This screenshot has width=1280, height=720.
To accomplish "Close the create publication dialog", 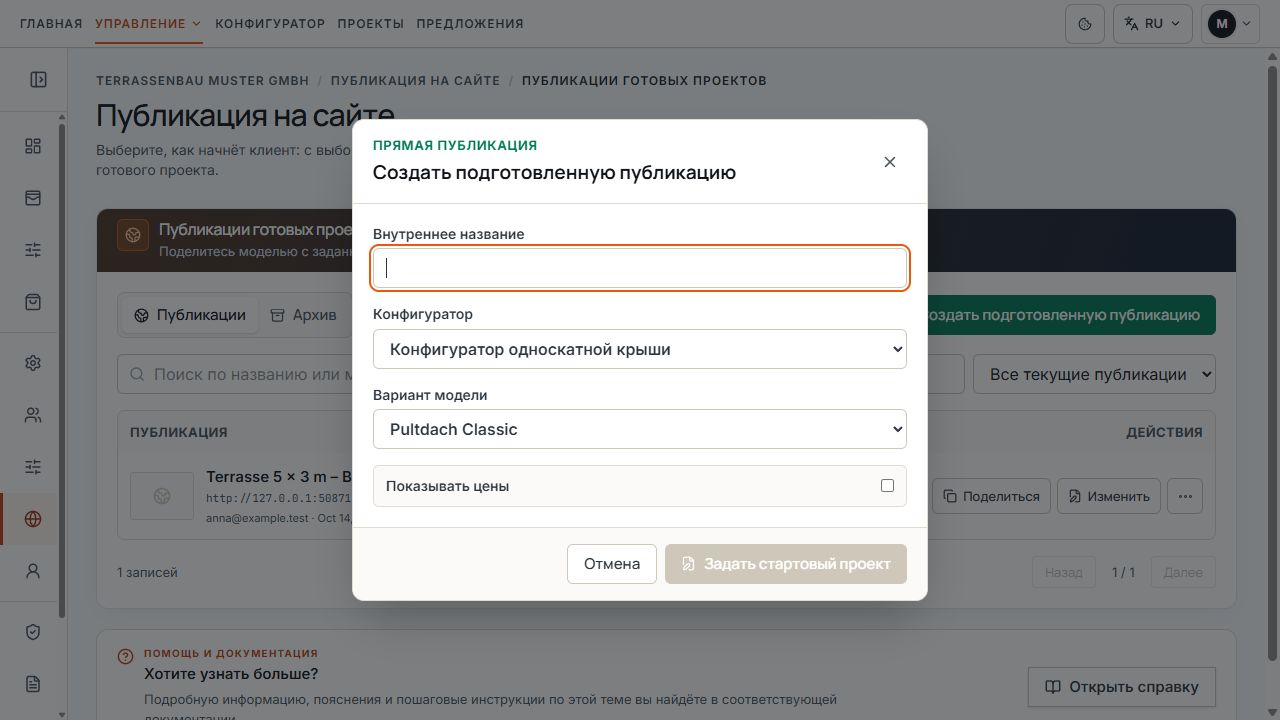I will (890, 162).
